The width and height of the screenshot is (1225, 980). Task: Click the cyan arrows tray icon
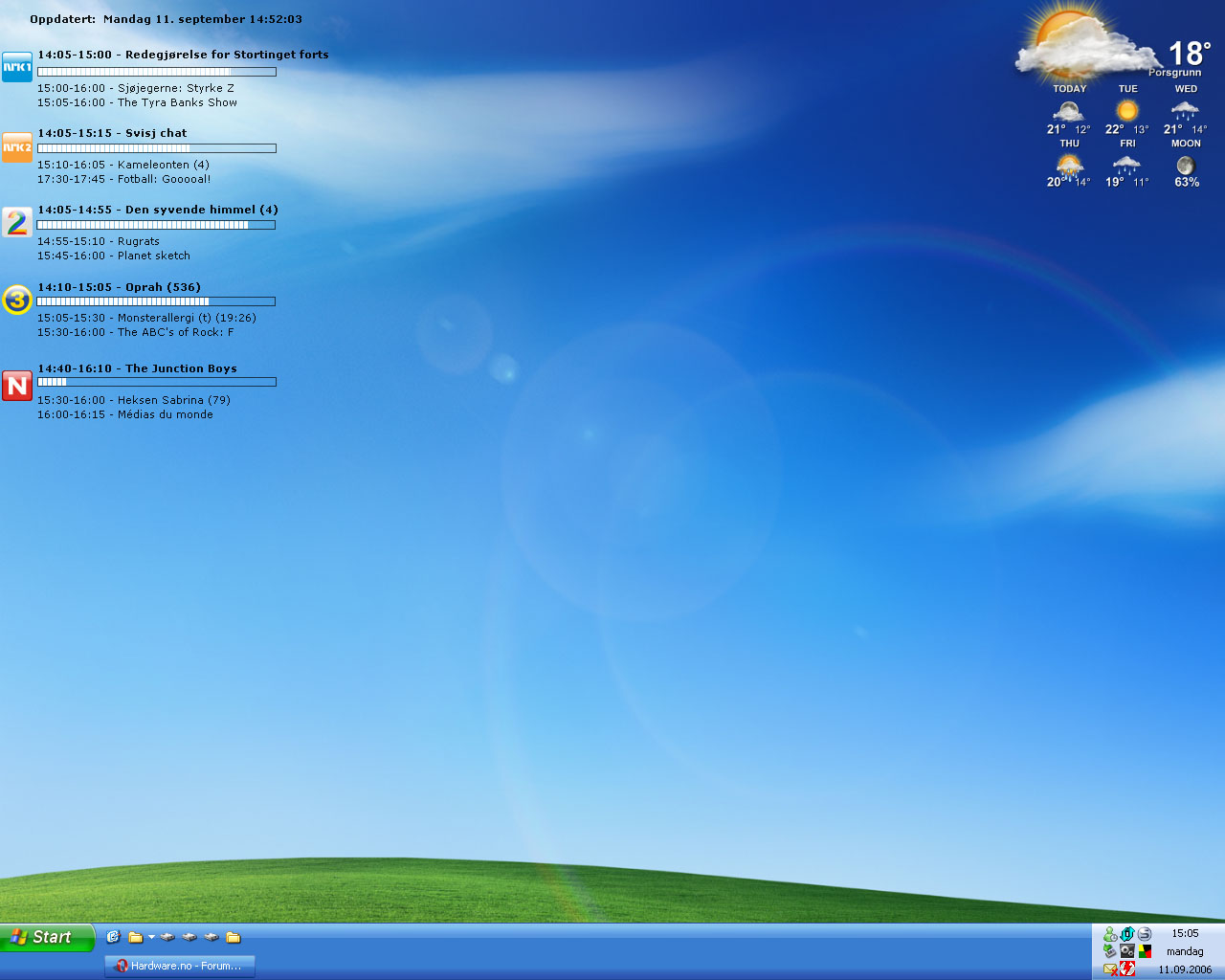pos(1127,934)
